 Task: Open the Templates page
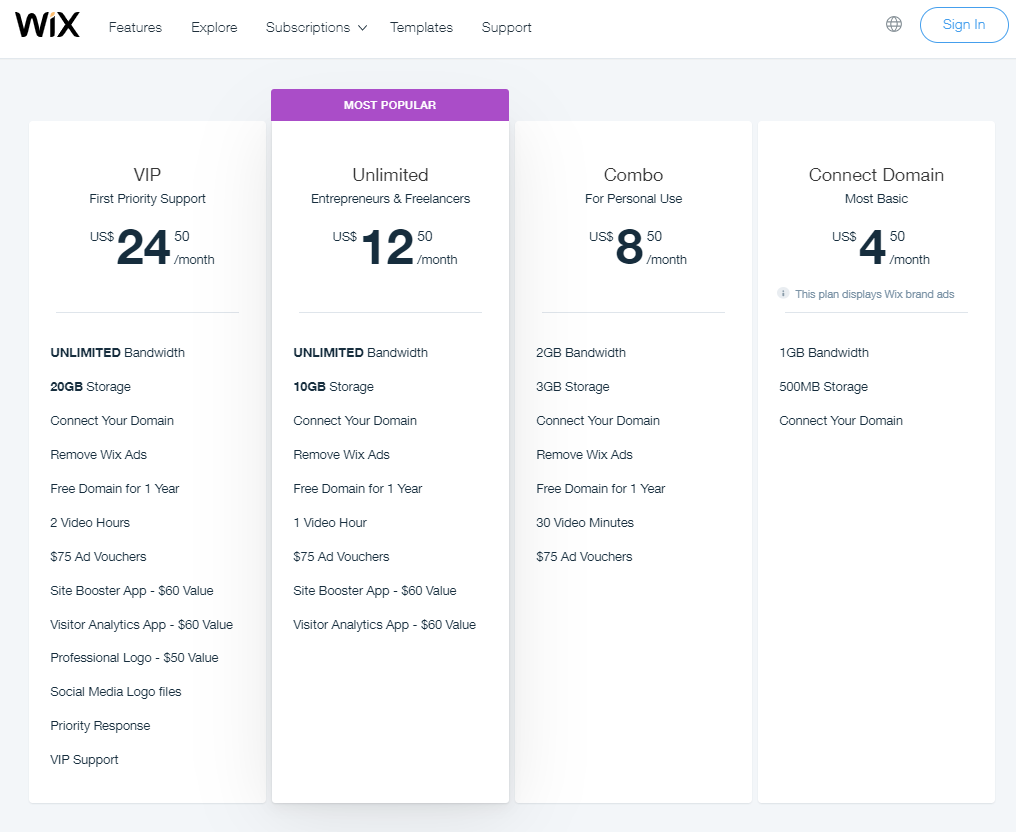[x=421, y=27]
